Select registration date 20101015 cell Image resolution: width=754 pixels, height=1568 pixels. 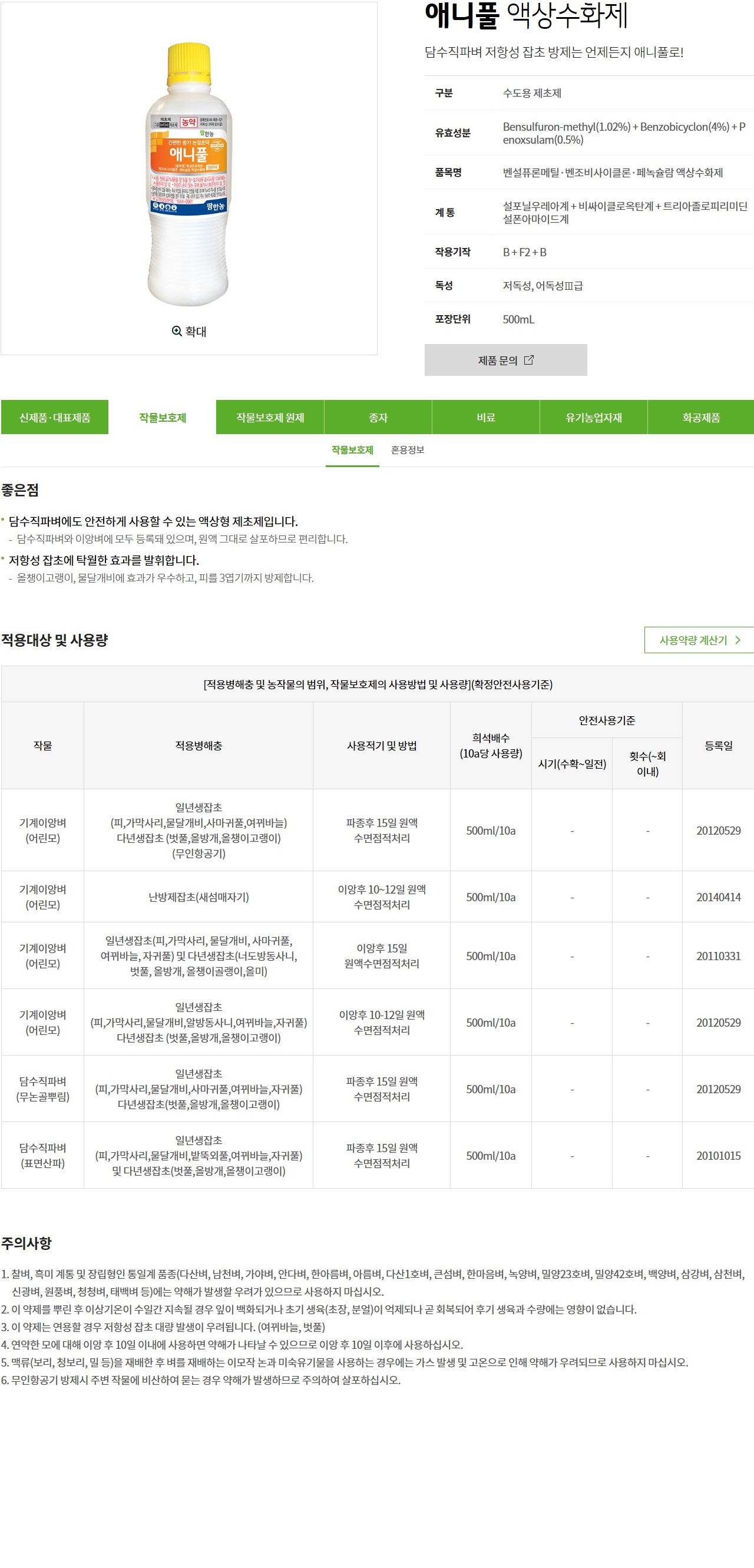pyautogui.click(x=718, y=1155)
